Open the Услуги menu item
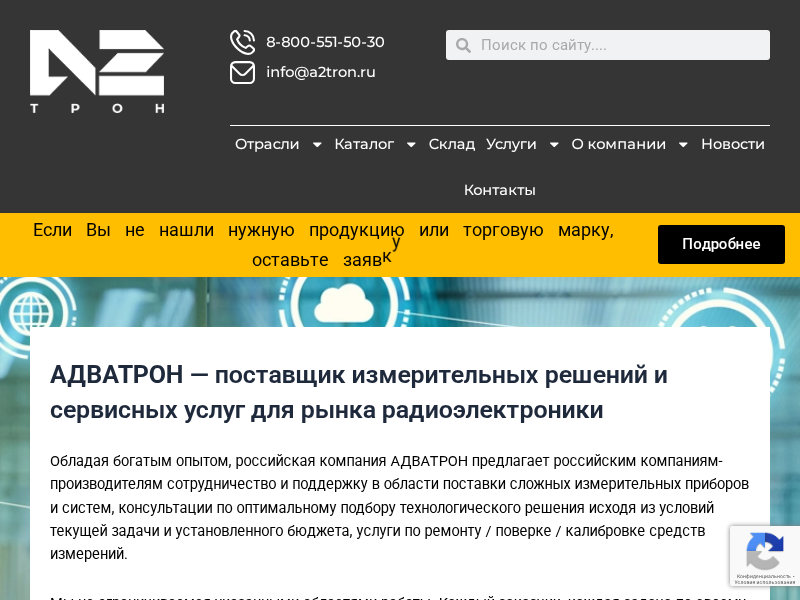Screen dimensions: 800x600 point(511,144)
